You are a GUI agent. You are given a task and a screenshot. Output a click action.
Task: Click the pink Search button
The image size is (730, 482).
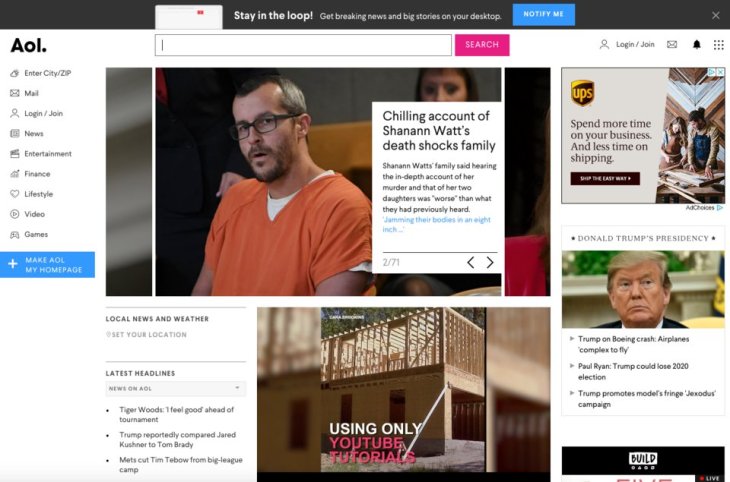tap(481, 45)
